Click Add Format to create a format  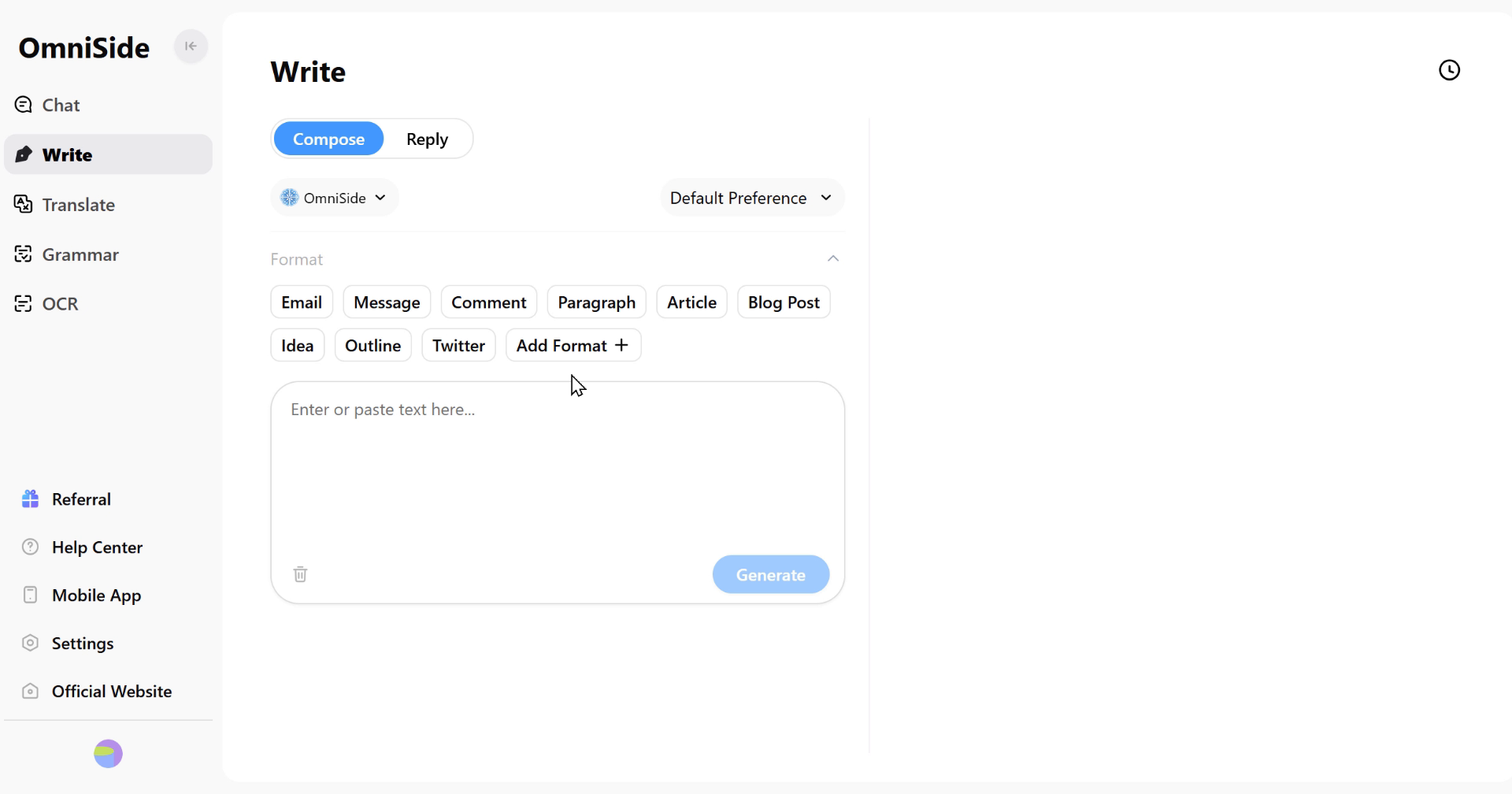(x=573, y=346)
